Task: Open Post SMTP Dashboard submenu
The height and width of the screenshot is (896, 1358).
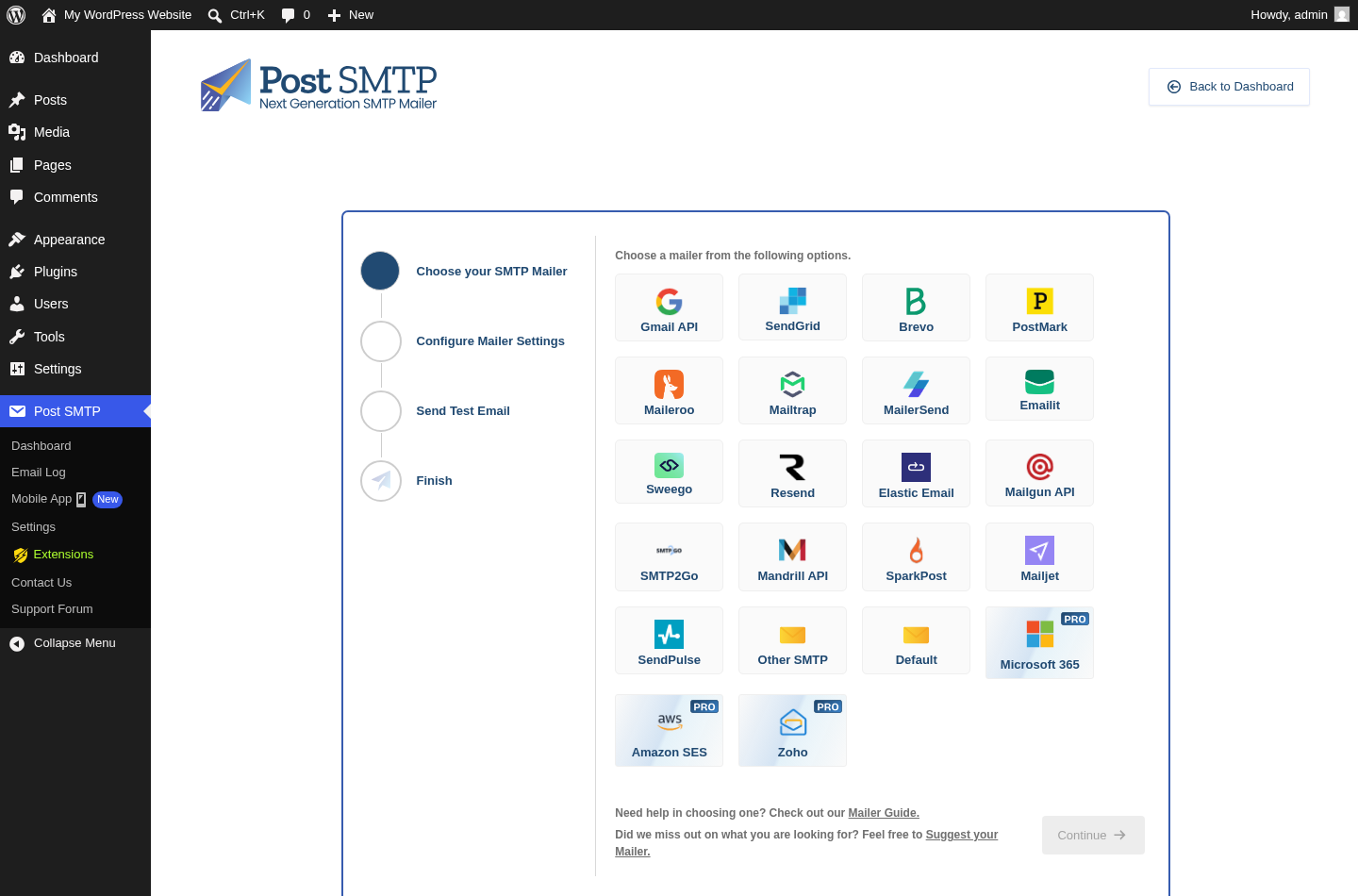Action: (75, 446)
